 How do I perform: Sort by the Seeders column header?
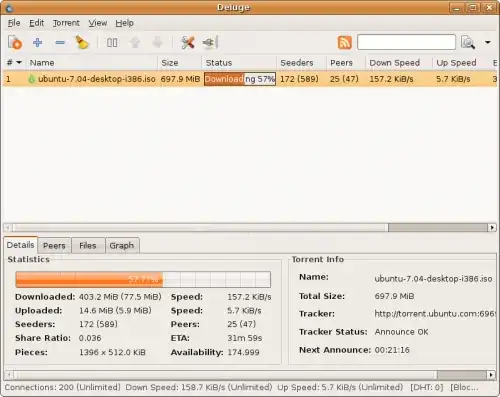tap(301, 63)
